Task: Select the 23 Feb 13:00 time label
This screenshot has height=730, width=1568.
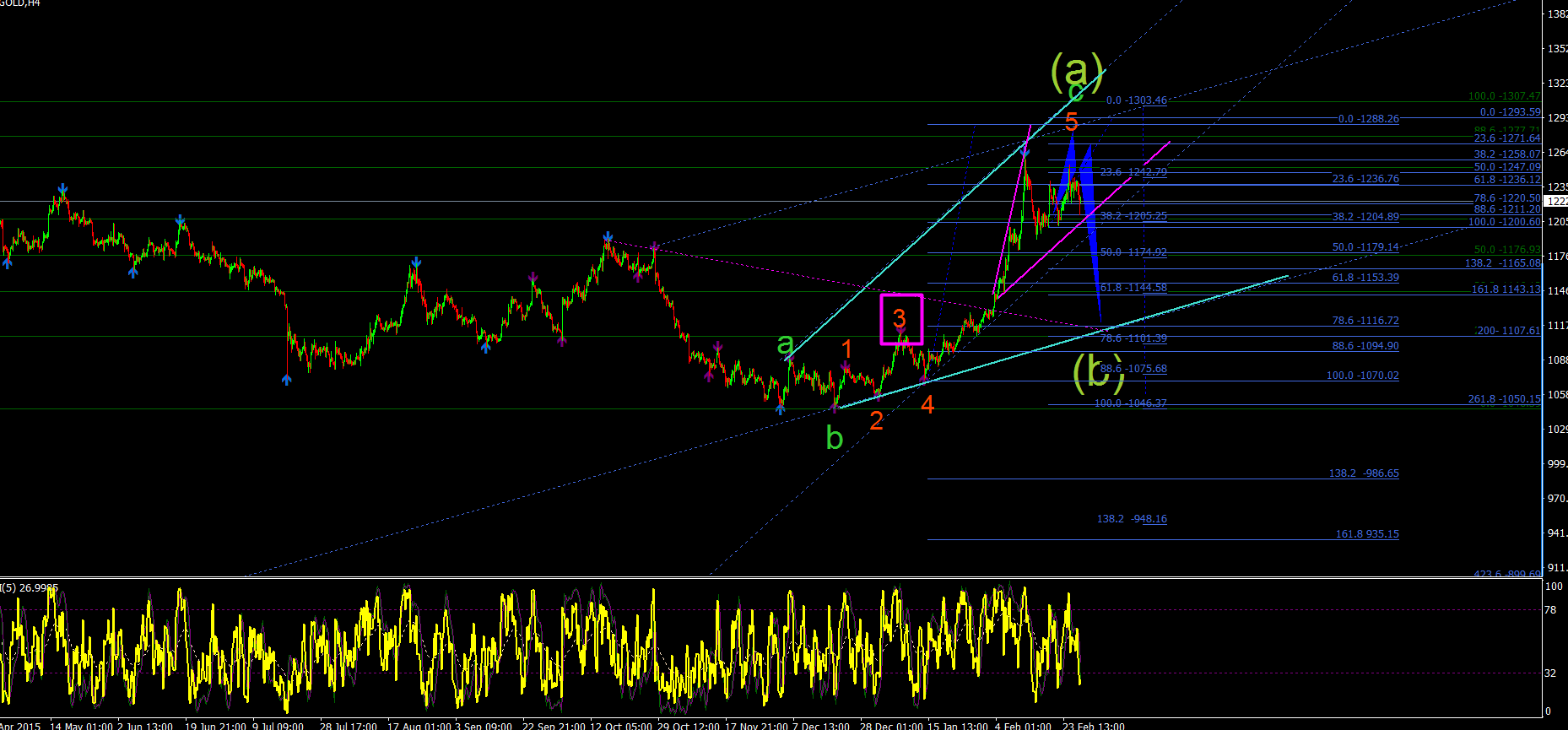Action: (1094, 726)
